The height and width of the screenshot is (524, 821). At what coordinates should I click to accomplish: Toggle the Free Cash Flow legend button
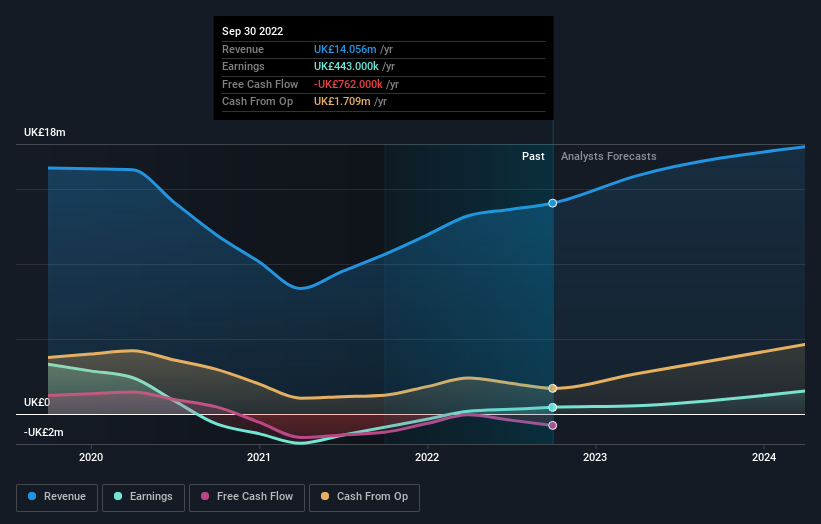coord(247,497)
